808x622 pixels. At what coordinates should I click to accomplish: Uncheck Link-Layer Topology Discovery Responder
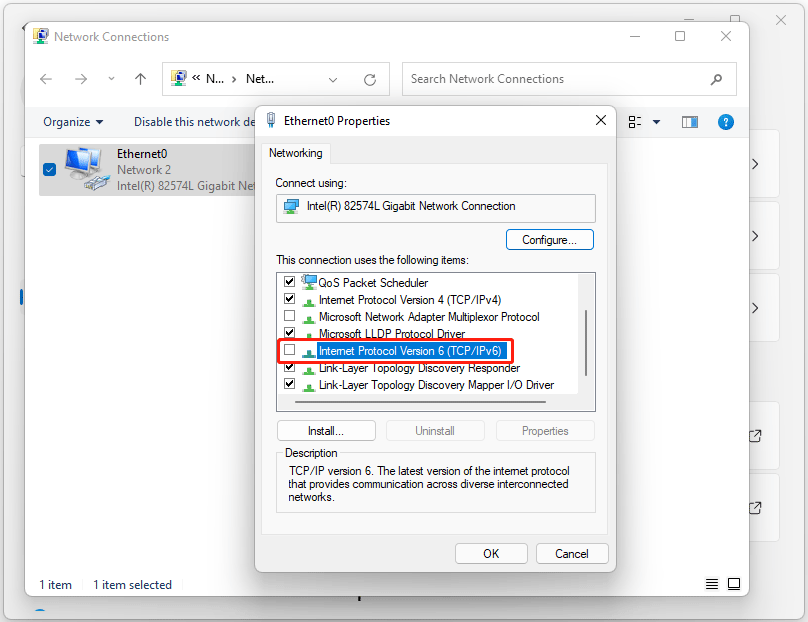[x=290, y=367]
